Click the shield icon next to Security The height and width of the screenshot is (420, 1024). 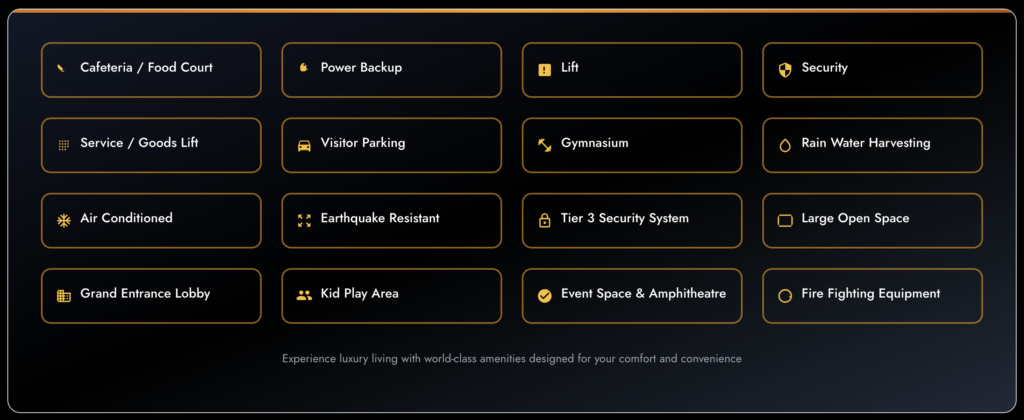tap(784, 70)
